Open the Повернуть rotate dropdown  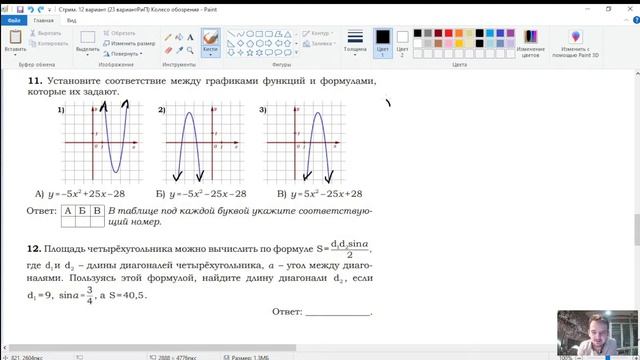pos(122,53)
